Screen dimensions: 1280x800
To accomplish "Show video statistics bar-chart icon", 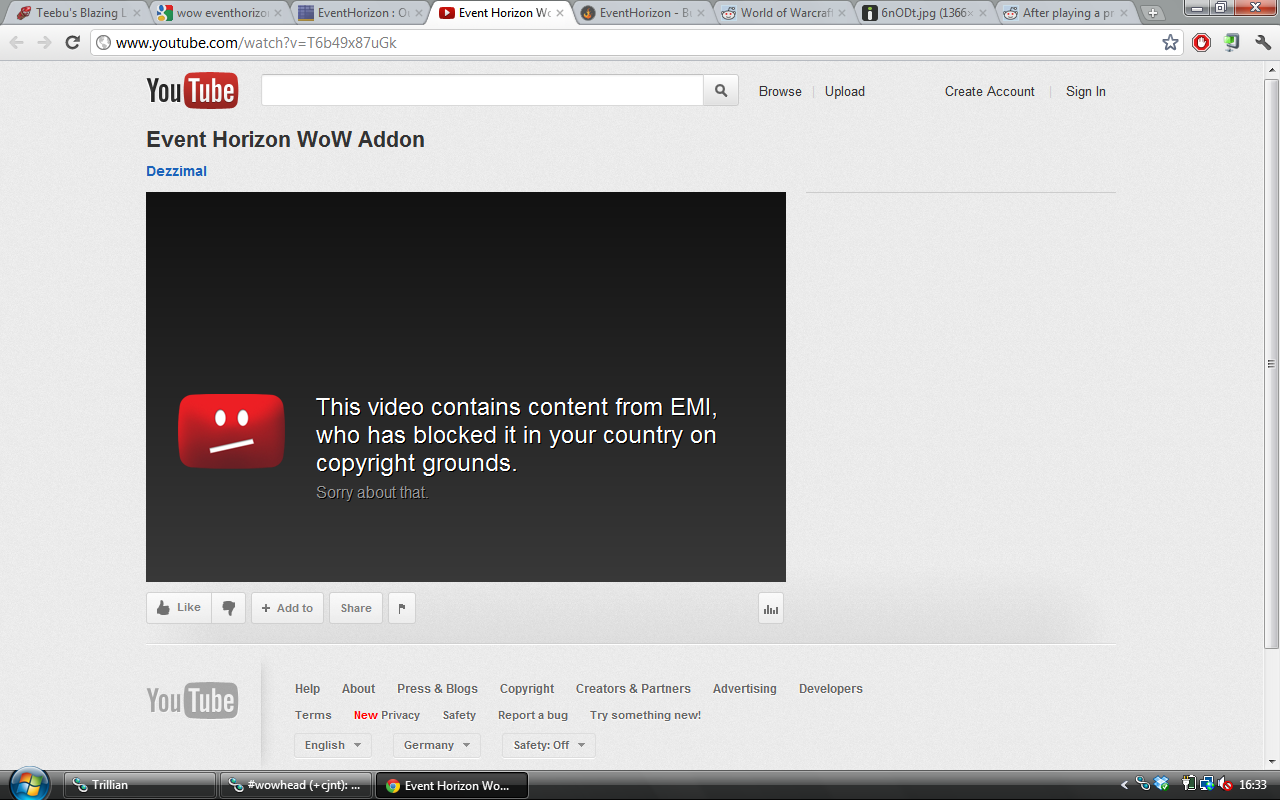I will coord(770,608).
